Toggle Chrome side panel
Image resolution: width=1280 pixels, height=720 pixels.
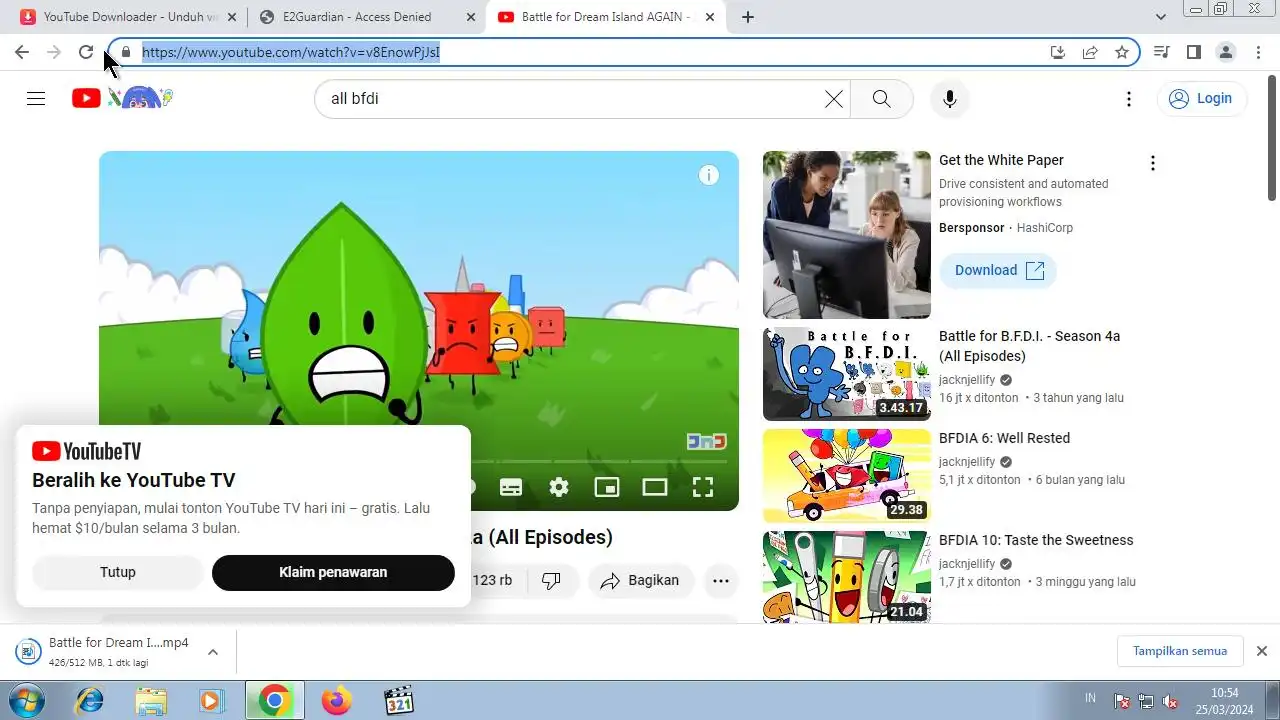tap(1194, 52)
